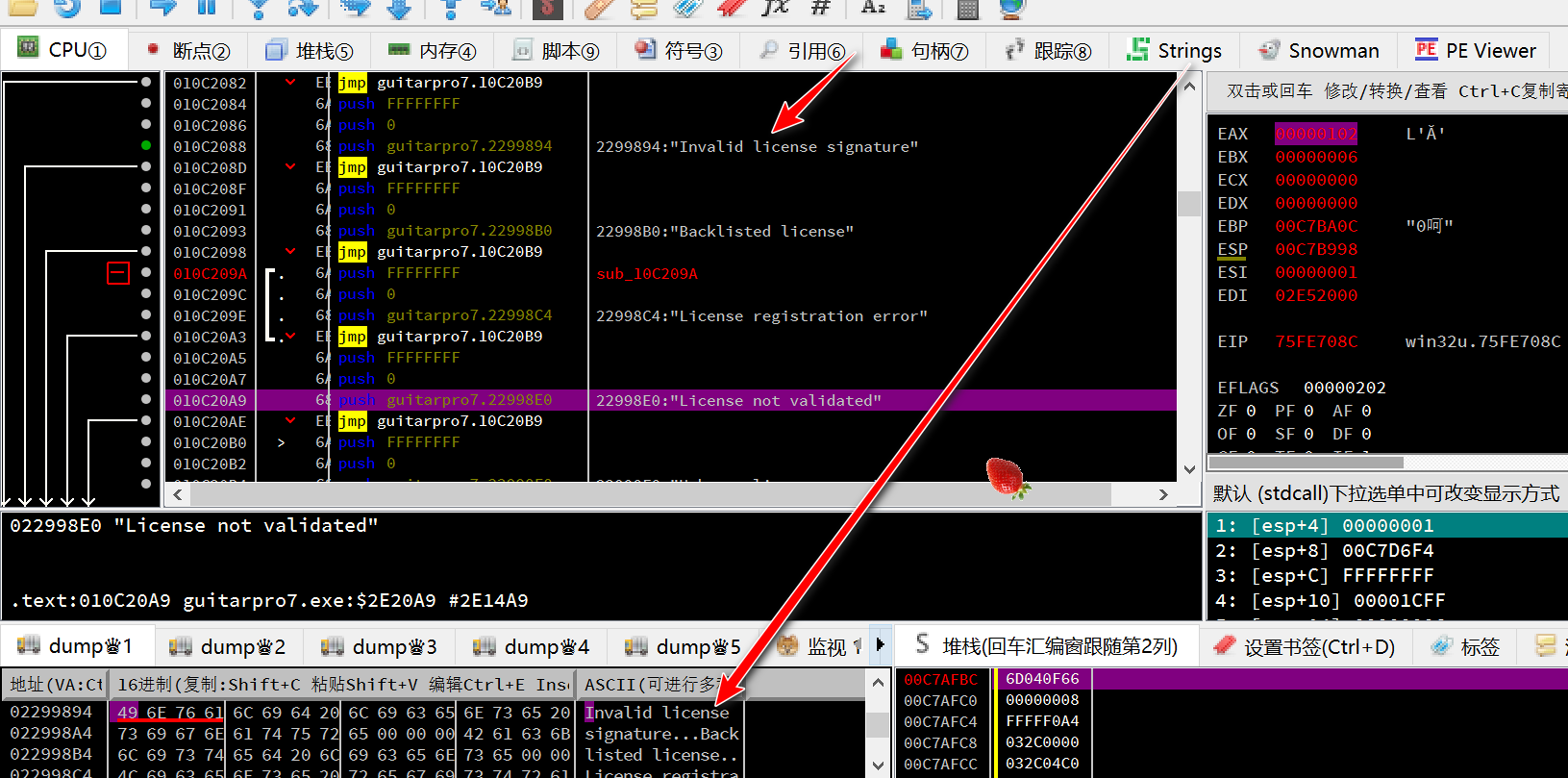
Task: Switch to the CPU① tab
Action: [63, 50]
